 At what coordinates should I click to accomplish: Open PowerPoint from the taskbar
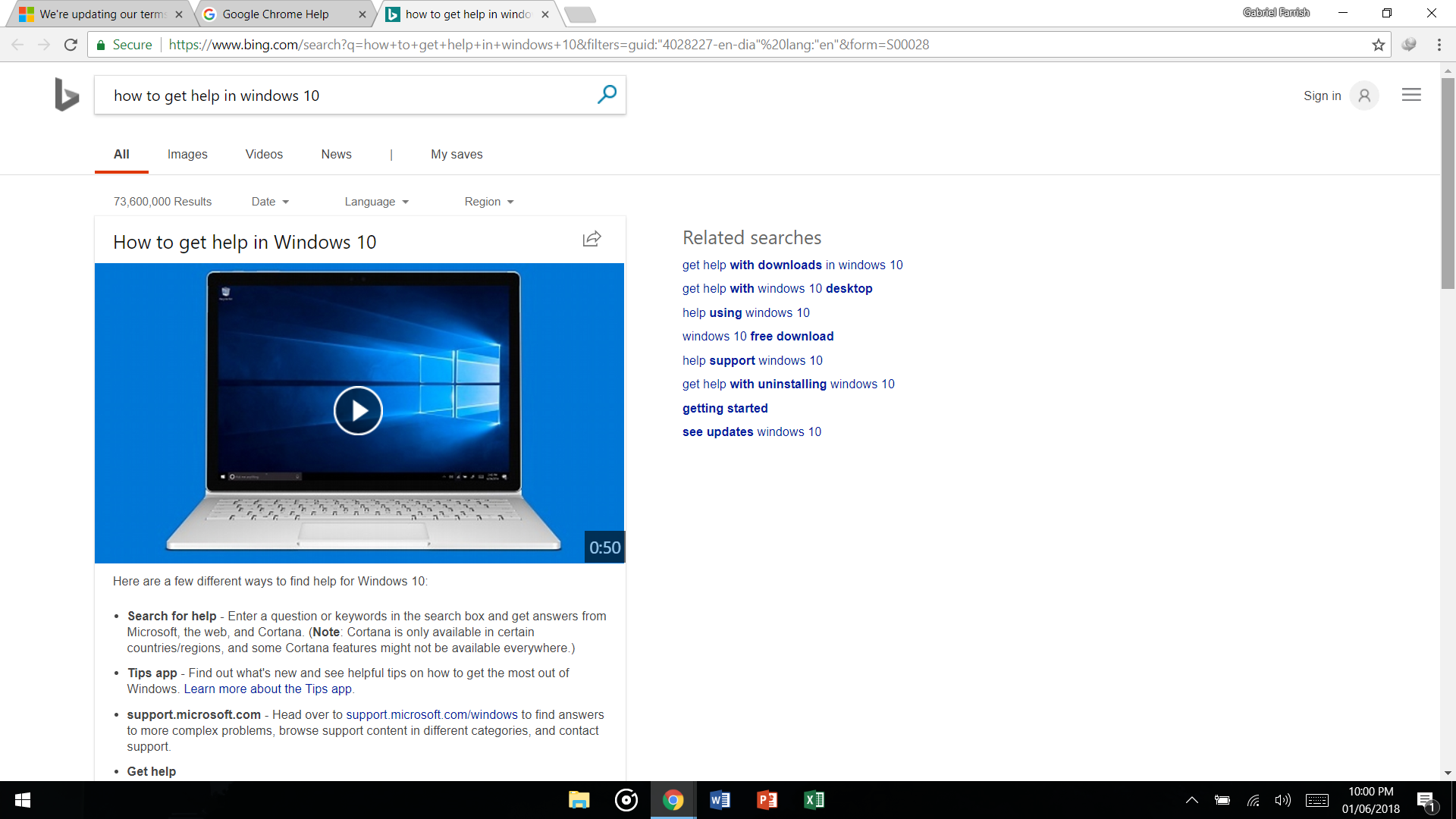point(767,800)
